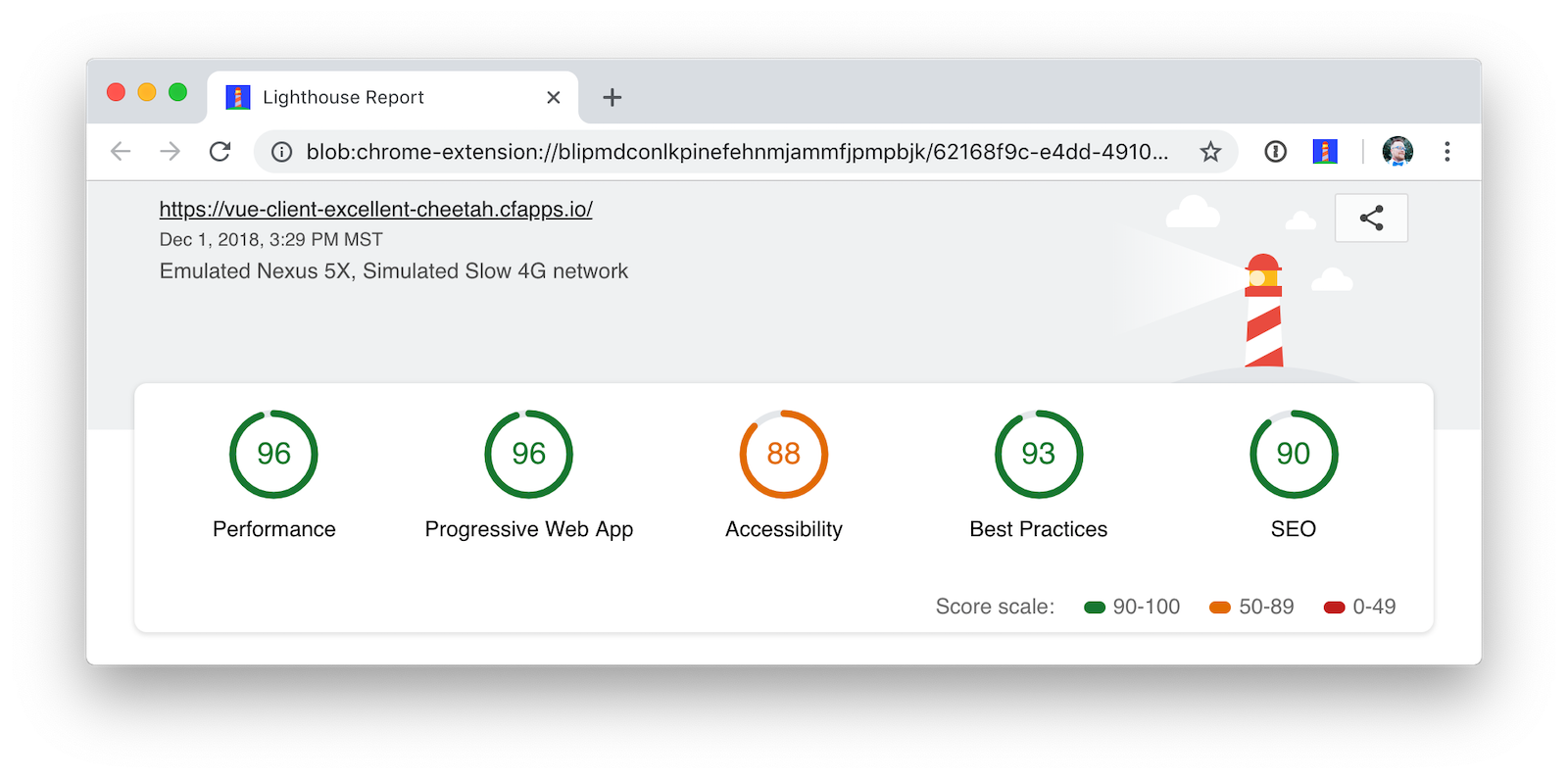Click the user profile avatar
The height and width of the screenshot is (779, 1568).
coord(1397,152)
